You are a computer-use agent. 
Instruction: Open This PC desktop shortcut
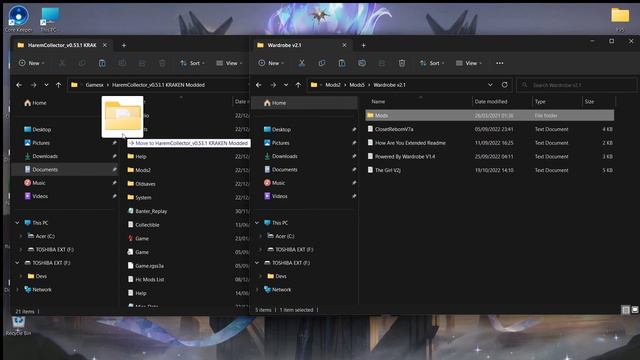tap(49, 19)
